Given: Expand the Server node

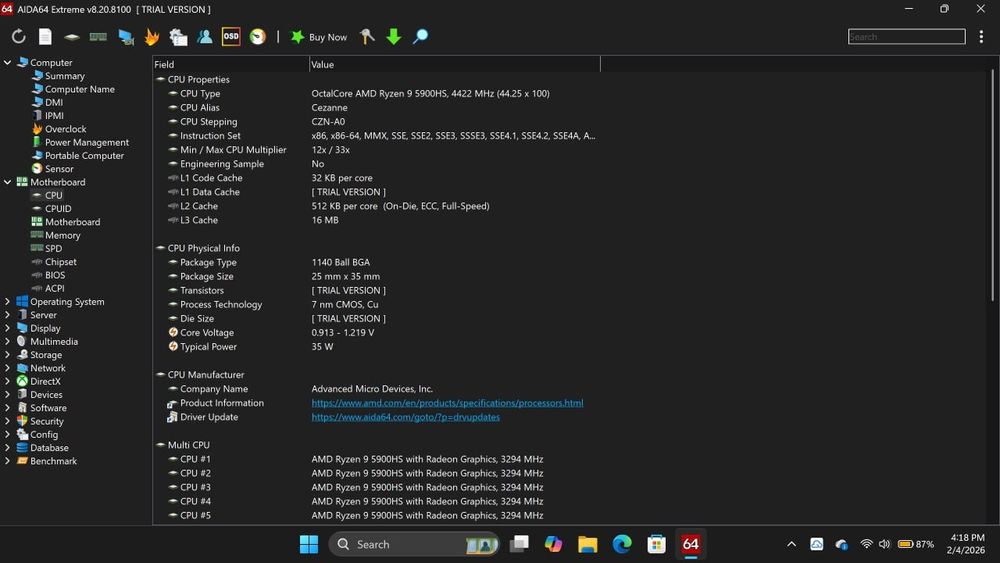Looking at the screenshot, I should pos(8,315).
